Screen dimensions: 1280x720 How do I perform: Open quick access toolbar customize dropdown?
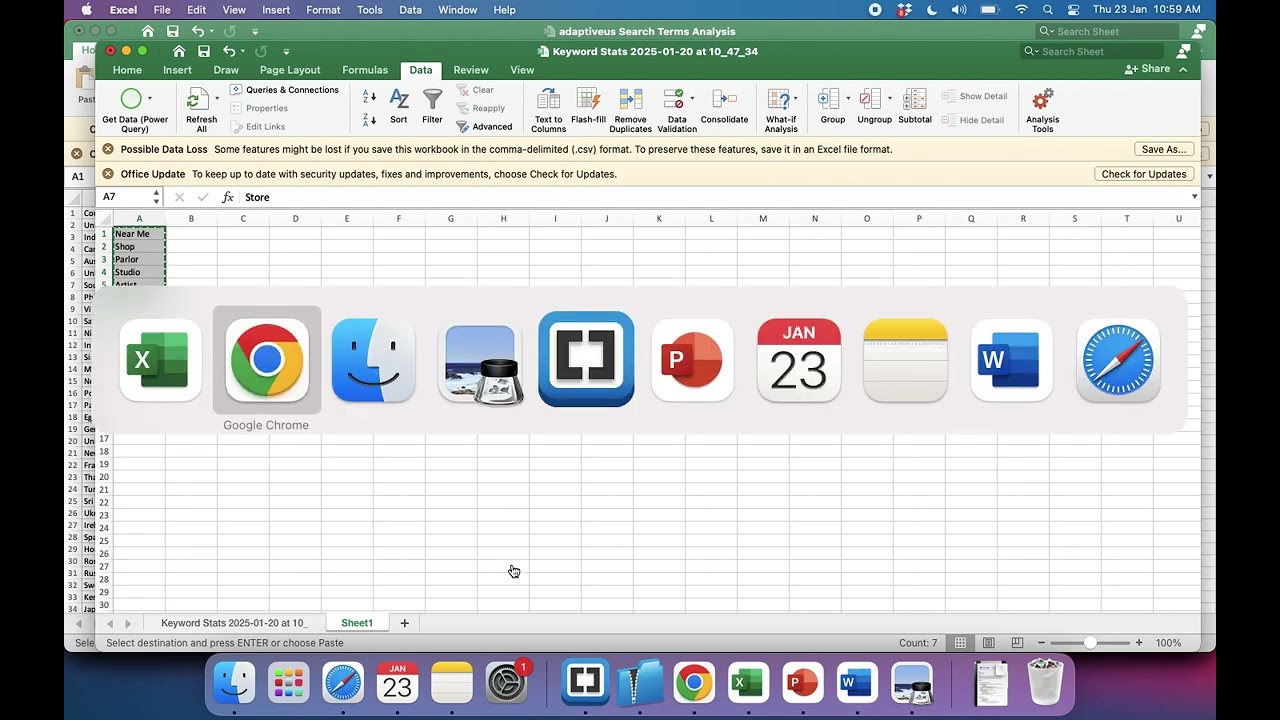click(x=286, y=51)
